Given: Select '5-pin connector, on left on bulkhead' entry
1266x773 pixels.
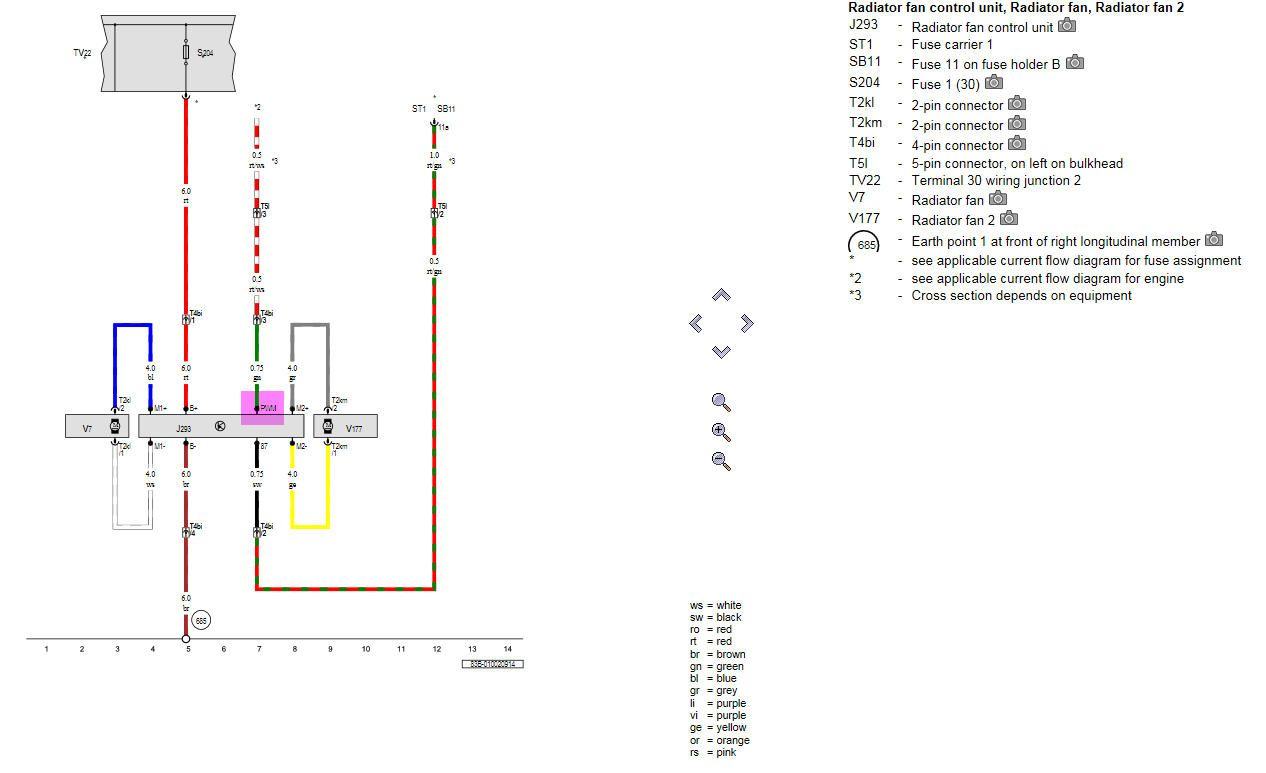Looking at the screenshot, I should (x=1017, y=163).
